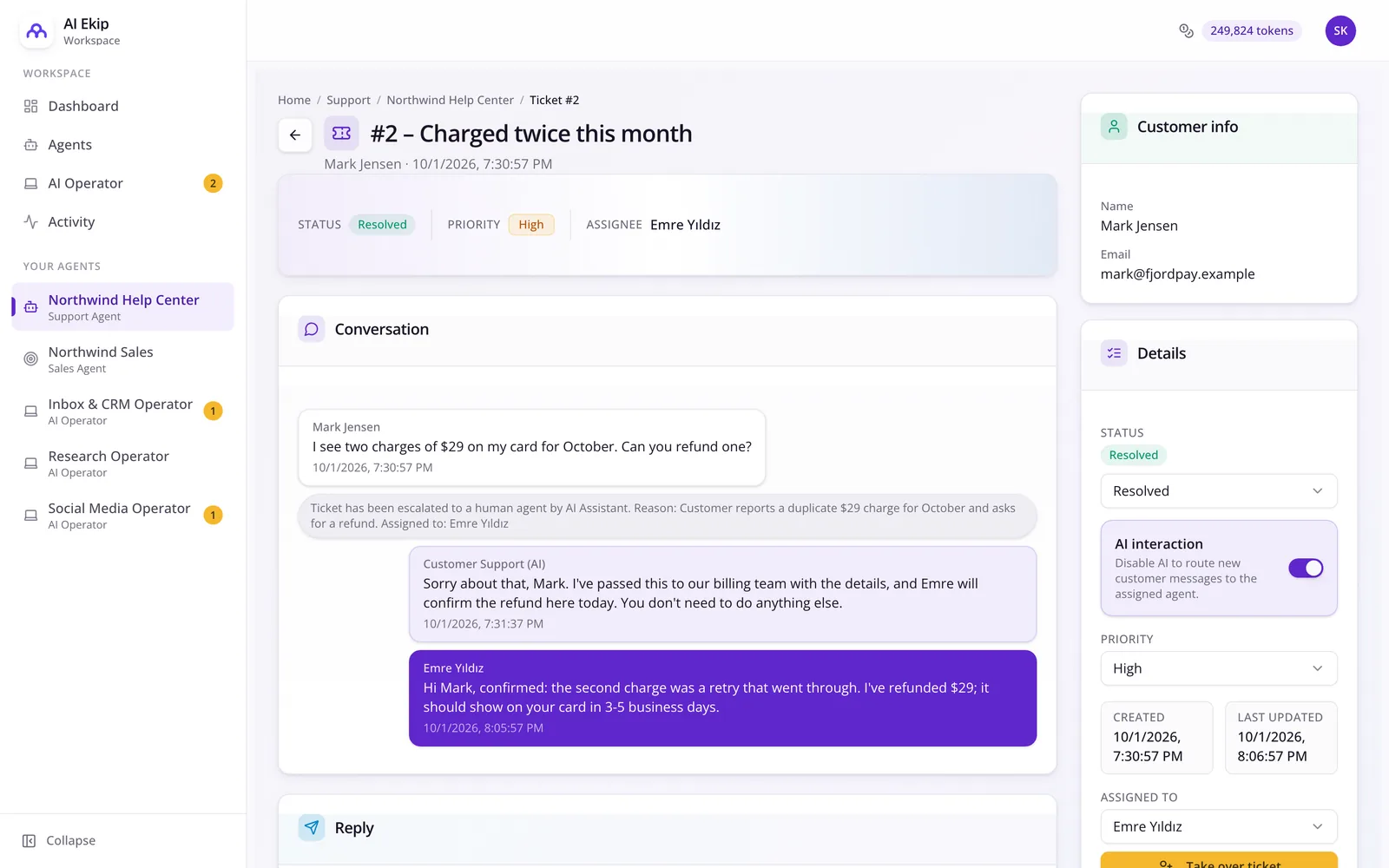This screenshot has height=868, width=1389.
Task: Click the Last Updated timestamp box
Action: point(1280,737)
